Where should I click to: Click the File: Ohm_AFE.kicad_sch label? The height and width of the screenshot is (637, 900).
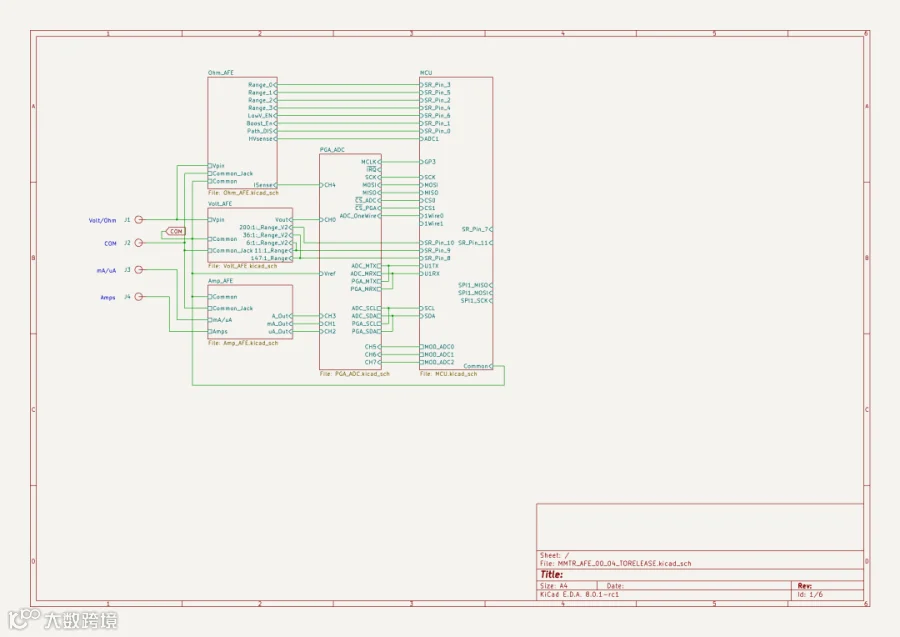click(x=243, y=193)
